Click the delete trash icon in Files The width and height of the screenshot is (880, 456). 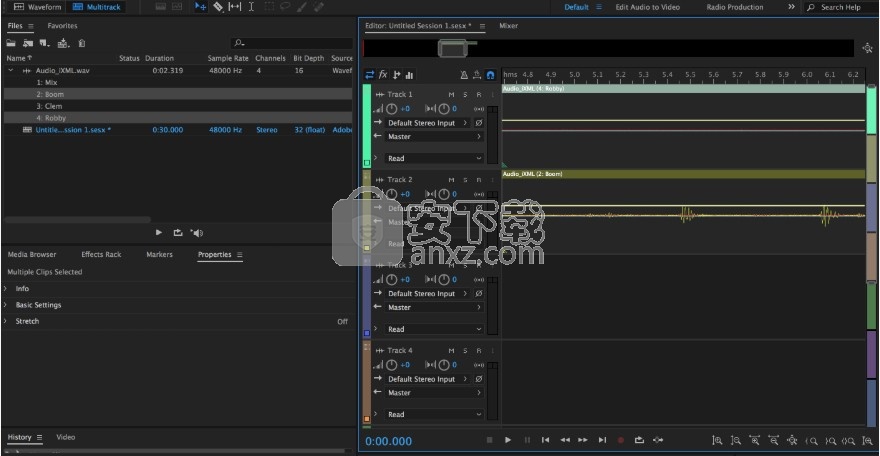point(81,43)
